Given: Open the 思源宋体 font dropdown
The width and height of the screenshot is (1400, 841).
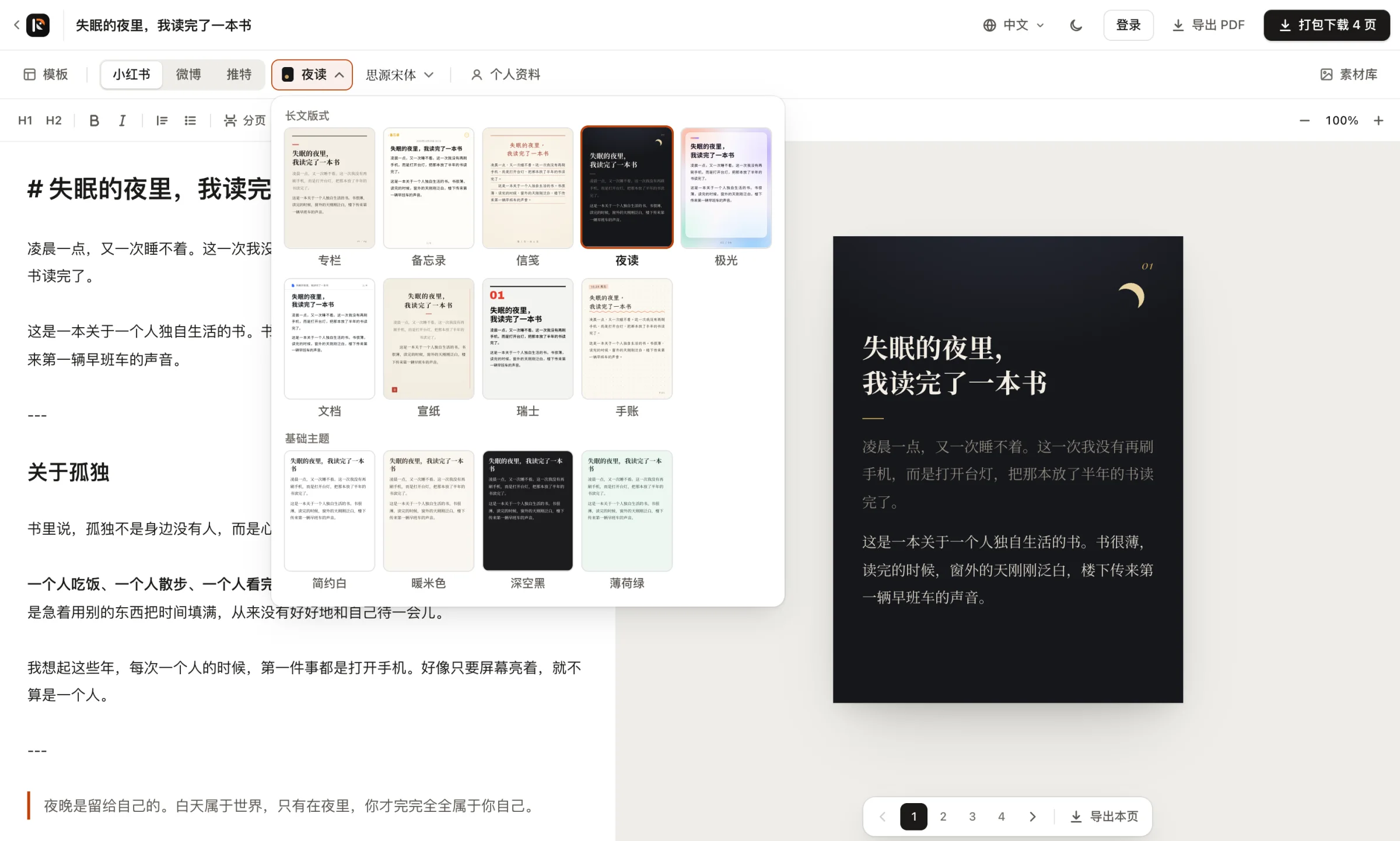Looking at the screenshot, I should point(400,75).
